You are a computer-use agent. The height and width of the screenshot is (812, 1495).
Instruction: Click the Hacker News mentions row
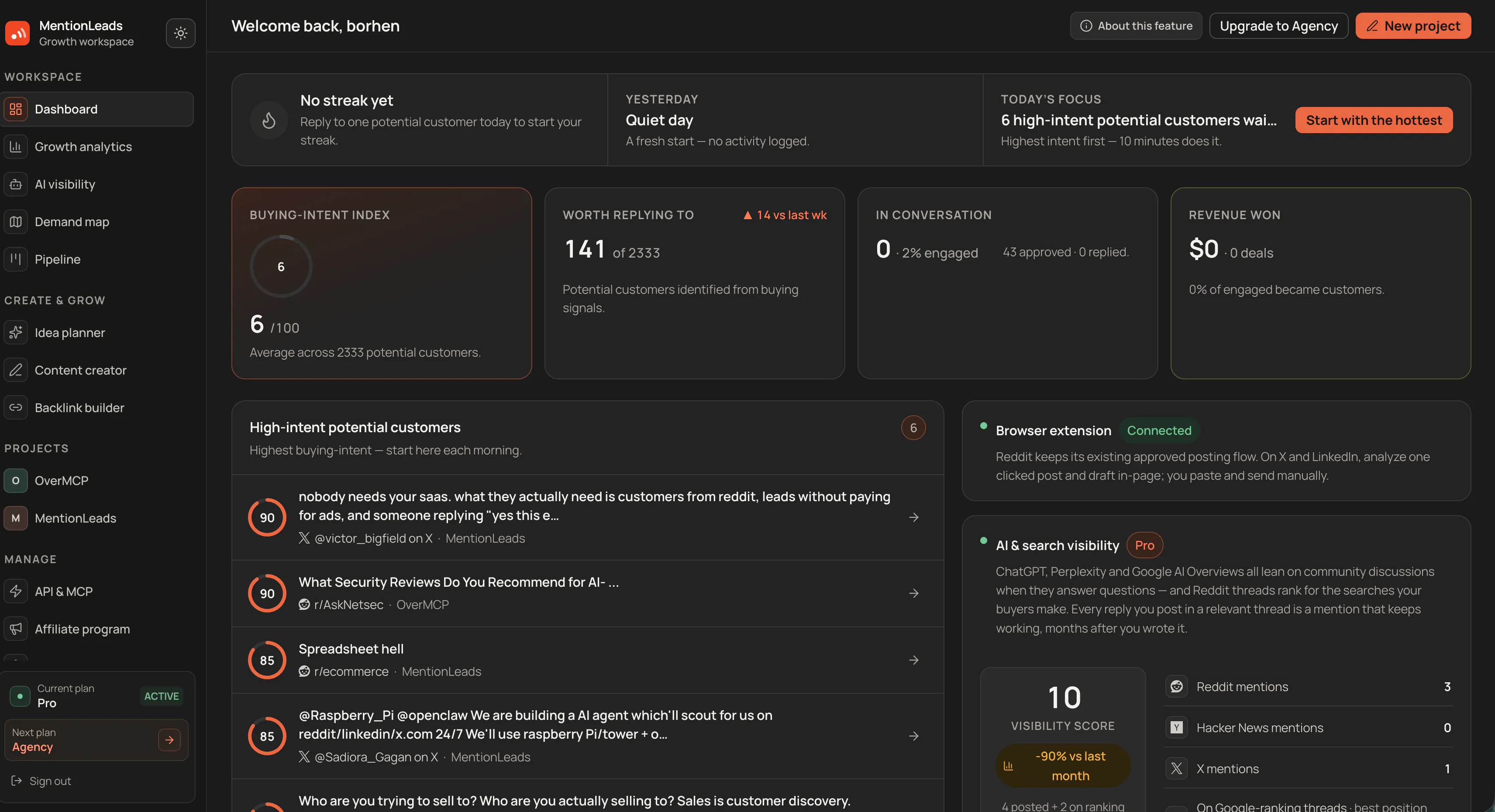click(x=1308, y=728)
